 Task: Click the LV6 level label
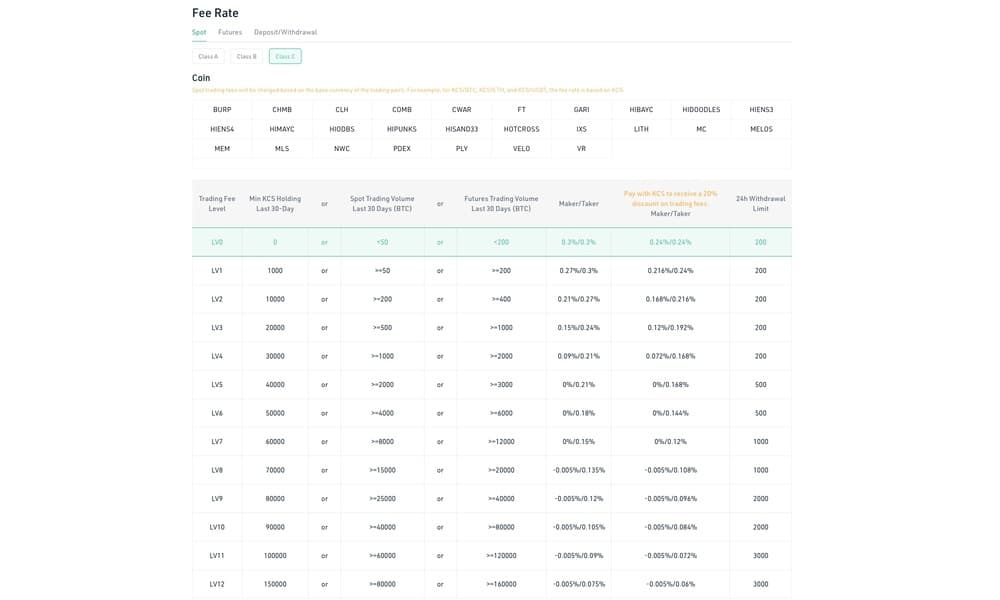pos(217,413)
